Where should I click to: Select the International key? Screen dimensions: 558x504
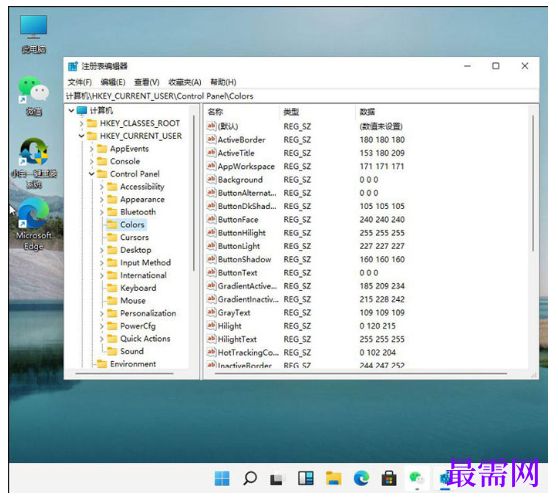point(143,275)
